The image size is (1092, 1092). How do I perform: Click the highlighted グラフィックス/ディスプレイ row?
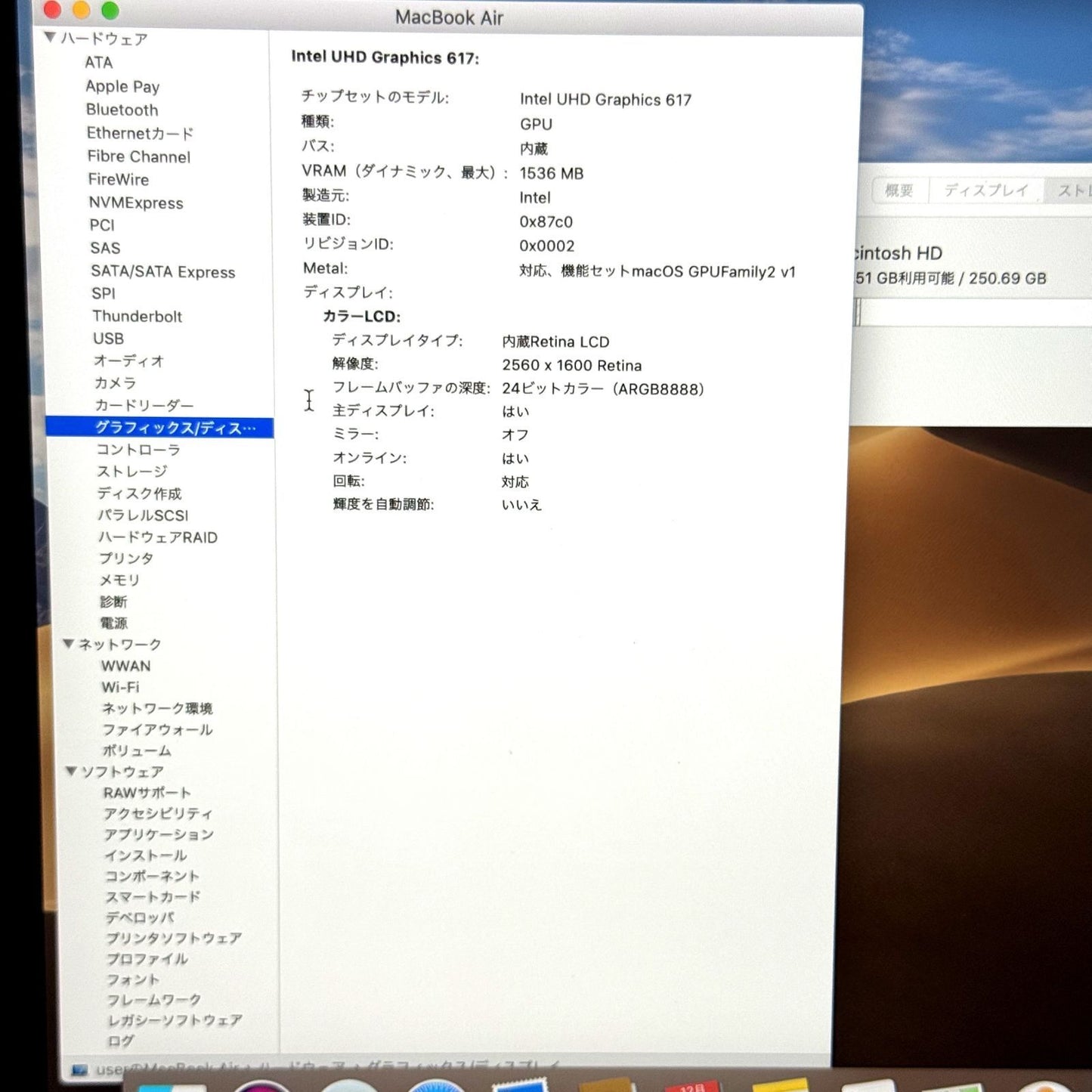pos(159,428)
